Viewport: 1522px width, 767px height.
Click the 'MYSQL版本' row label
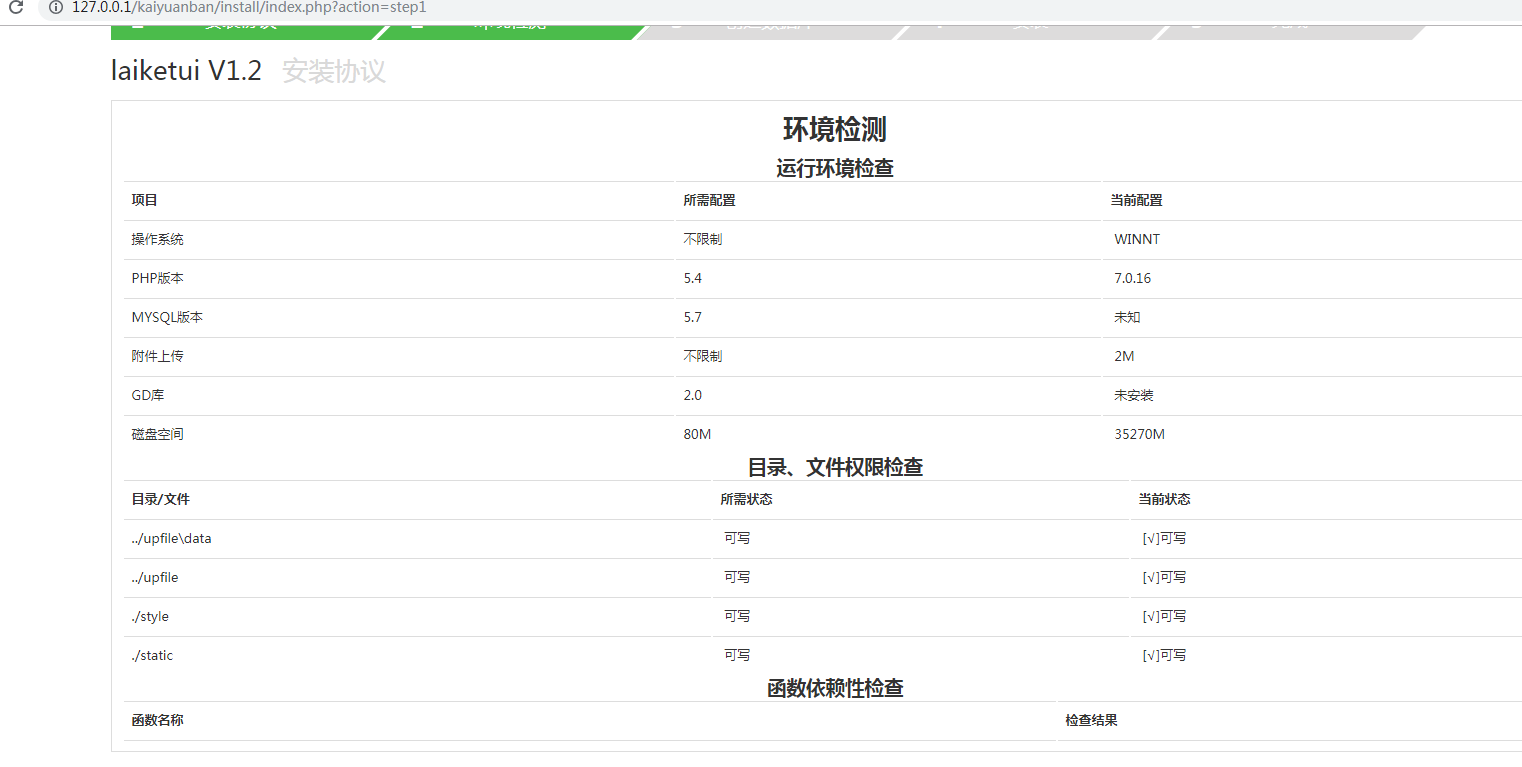click(167, 317)
